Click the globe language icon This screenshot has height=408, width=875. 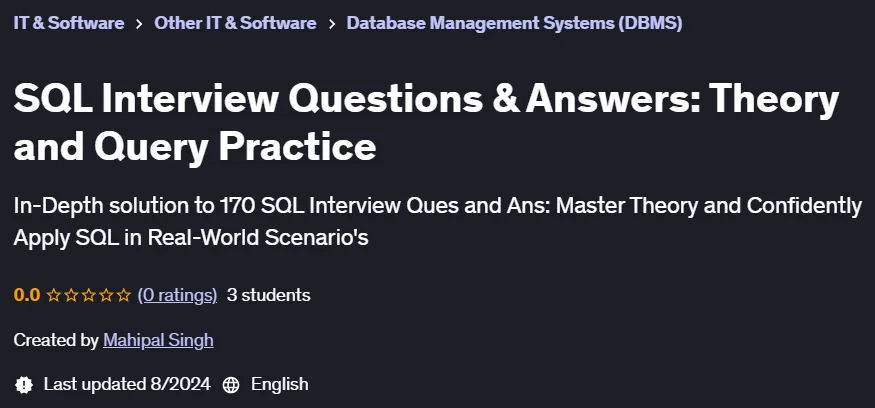pos(231,385)
